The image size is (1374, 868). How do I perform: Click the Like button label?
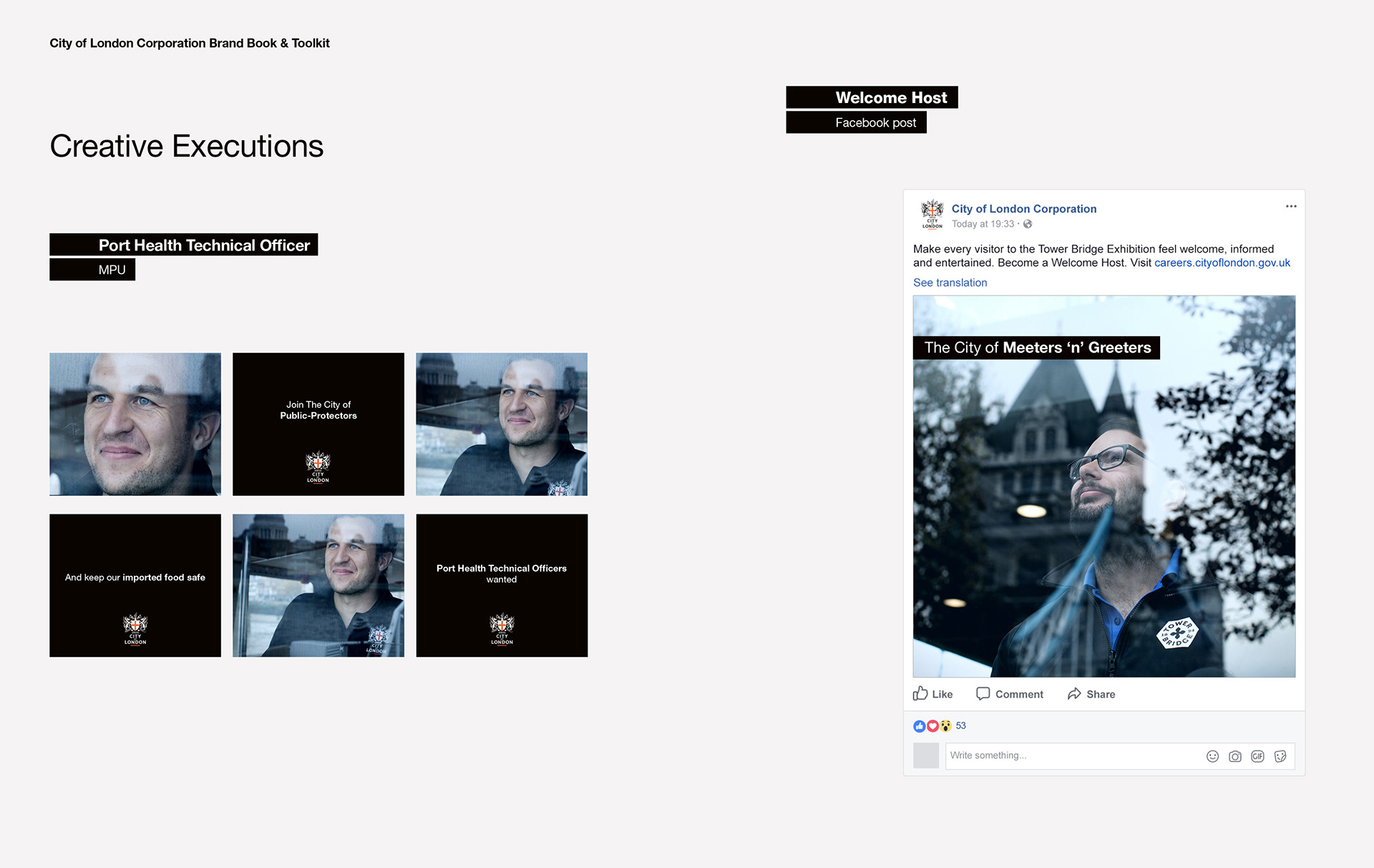(x=942, y=694)
